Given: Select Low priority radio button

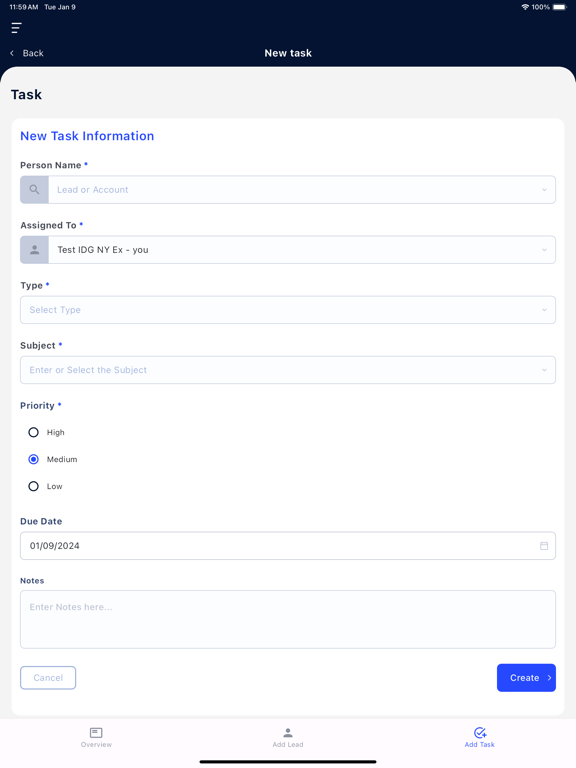Looking at the screenshot, I should point(33,486).
